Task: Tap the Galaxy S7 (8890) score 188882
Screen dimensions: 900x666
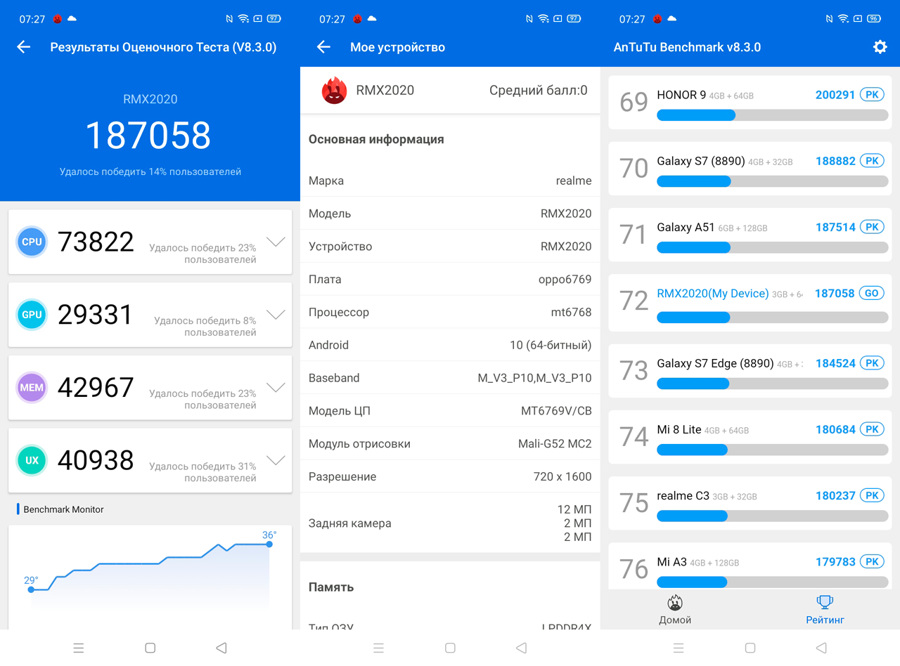Action: (835, 161)
